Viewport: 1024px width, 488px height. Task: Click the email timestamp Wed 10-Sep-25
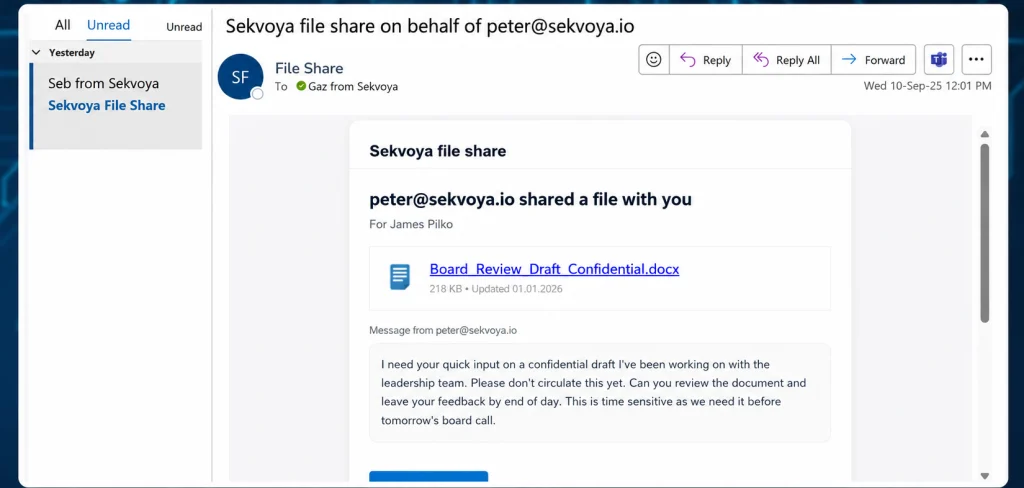[927, 86]
